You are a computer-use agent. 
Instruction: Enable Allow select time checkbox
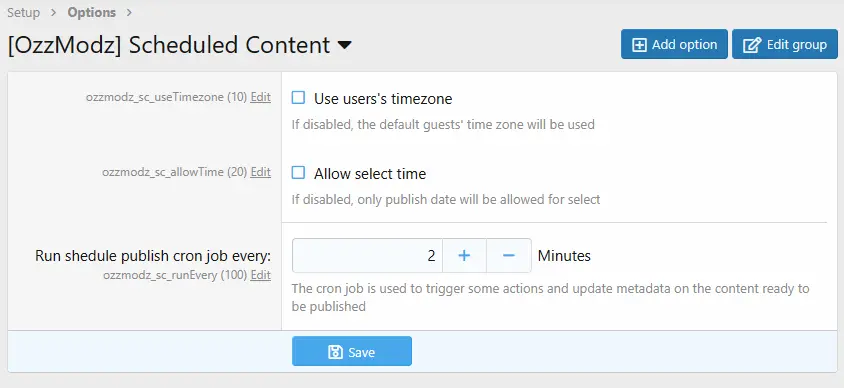coord(298,173)
